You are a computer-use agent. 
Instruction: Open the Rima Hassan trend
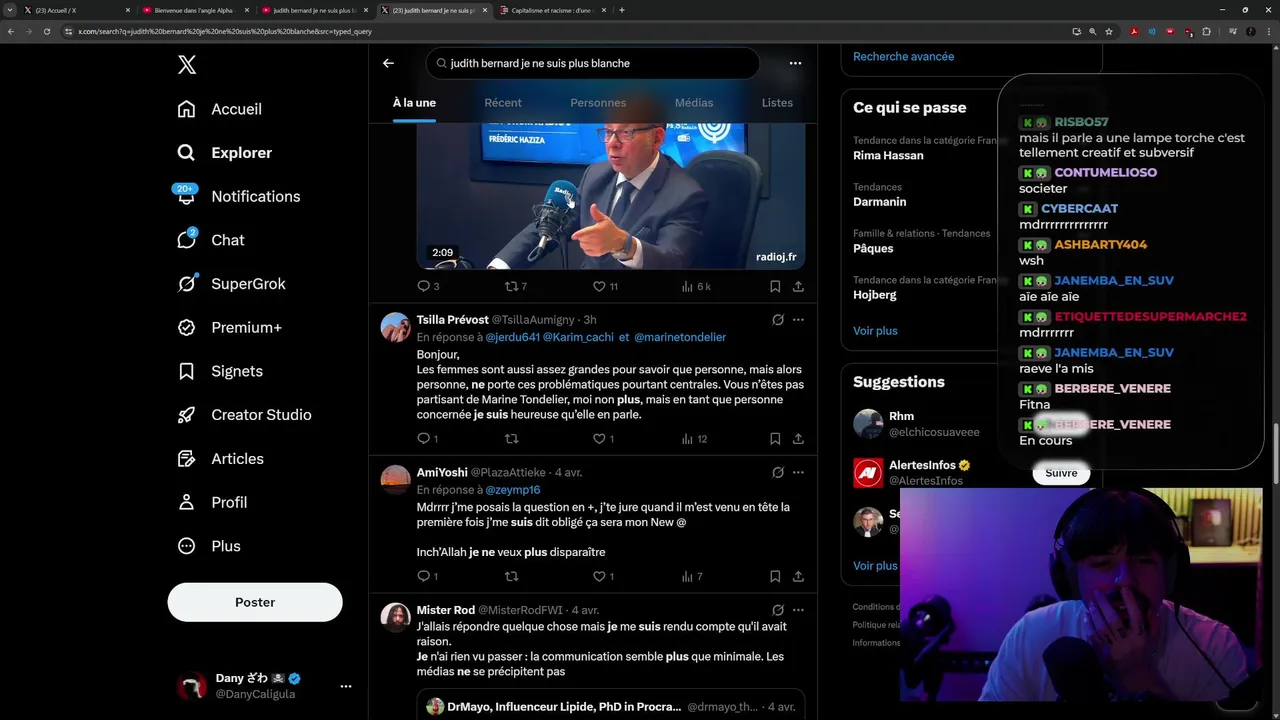click(x=888, y=156)
